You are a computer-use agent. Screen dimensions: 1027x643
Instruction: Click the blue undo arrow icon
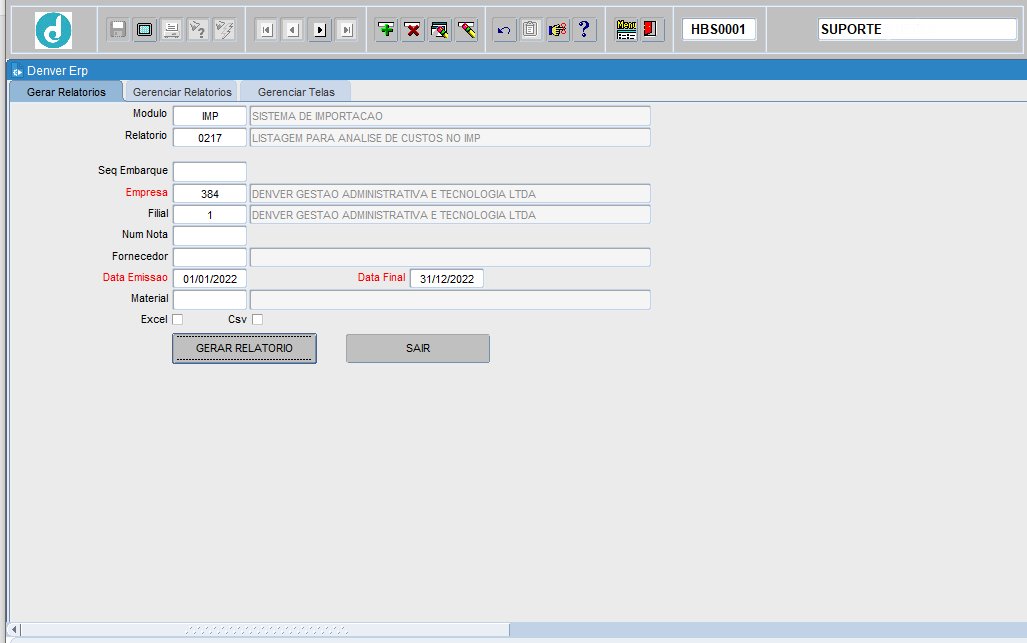pyautogui.click(x=504, y=29)
